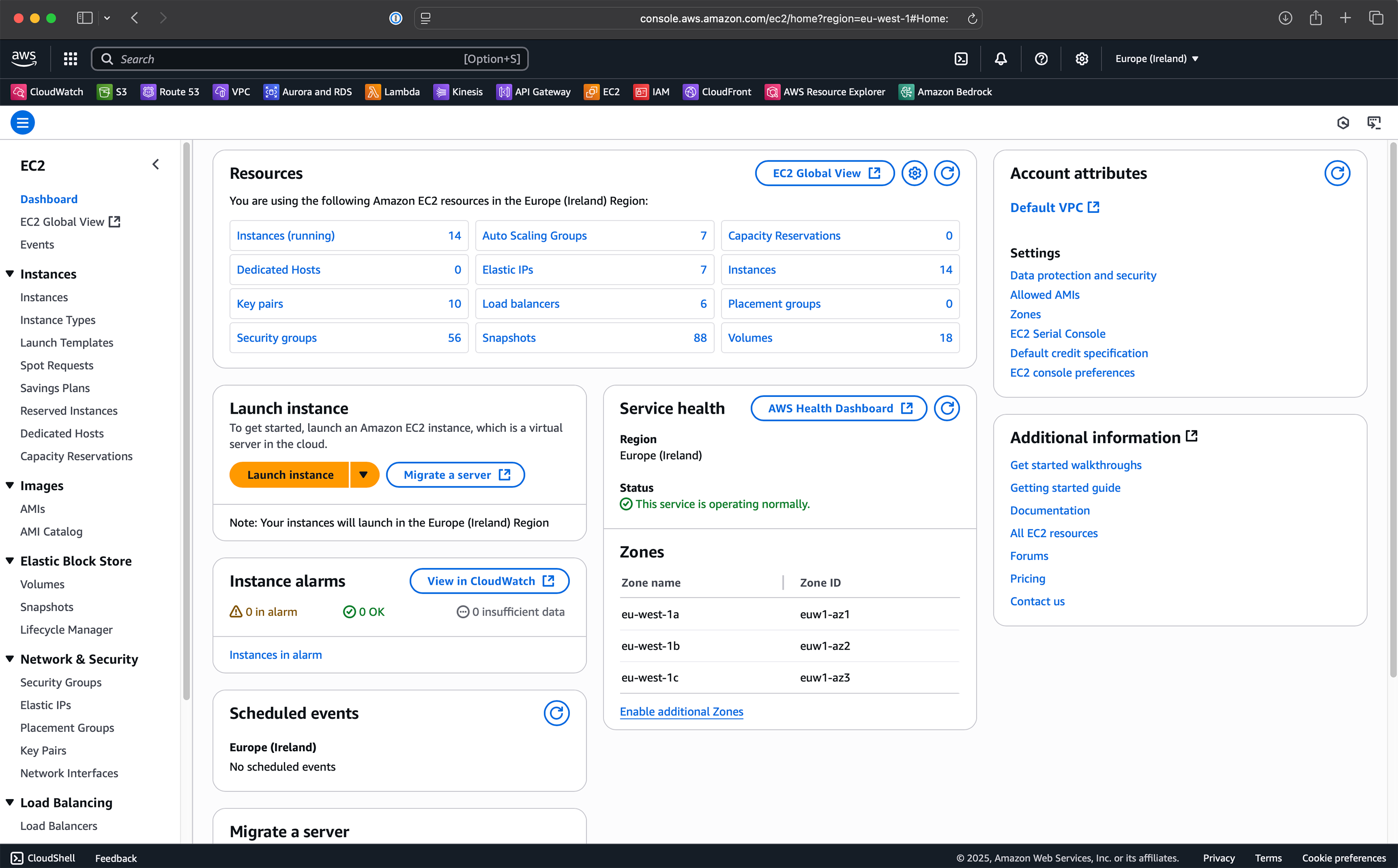Image resolution: width=1398 pixels, height=868 pixels.
Task: Open Kinesis favorite shortcut
Action: (458, 92)
